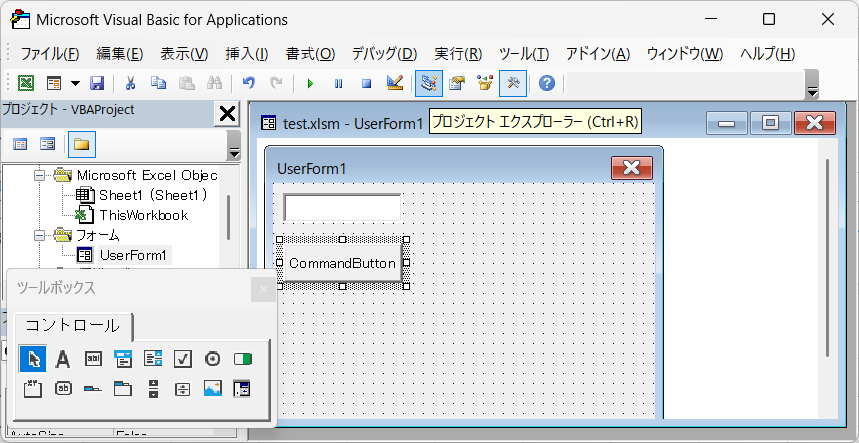The width and height of the screenshot is (859, 443).
Task: Collapse the フォーム folder node
Action: [x=39, y=235]
